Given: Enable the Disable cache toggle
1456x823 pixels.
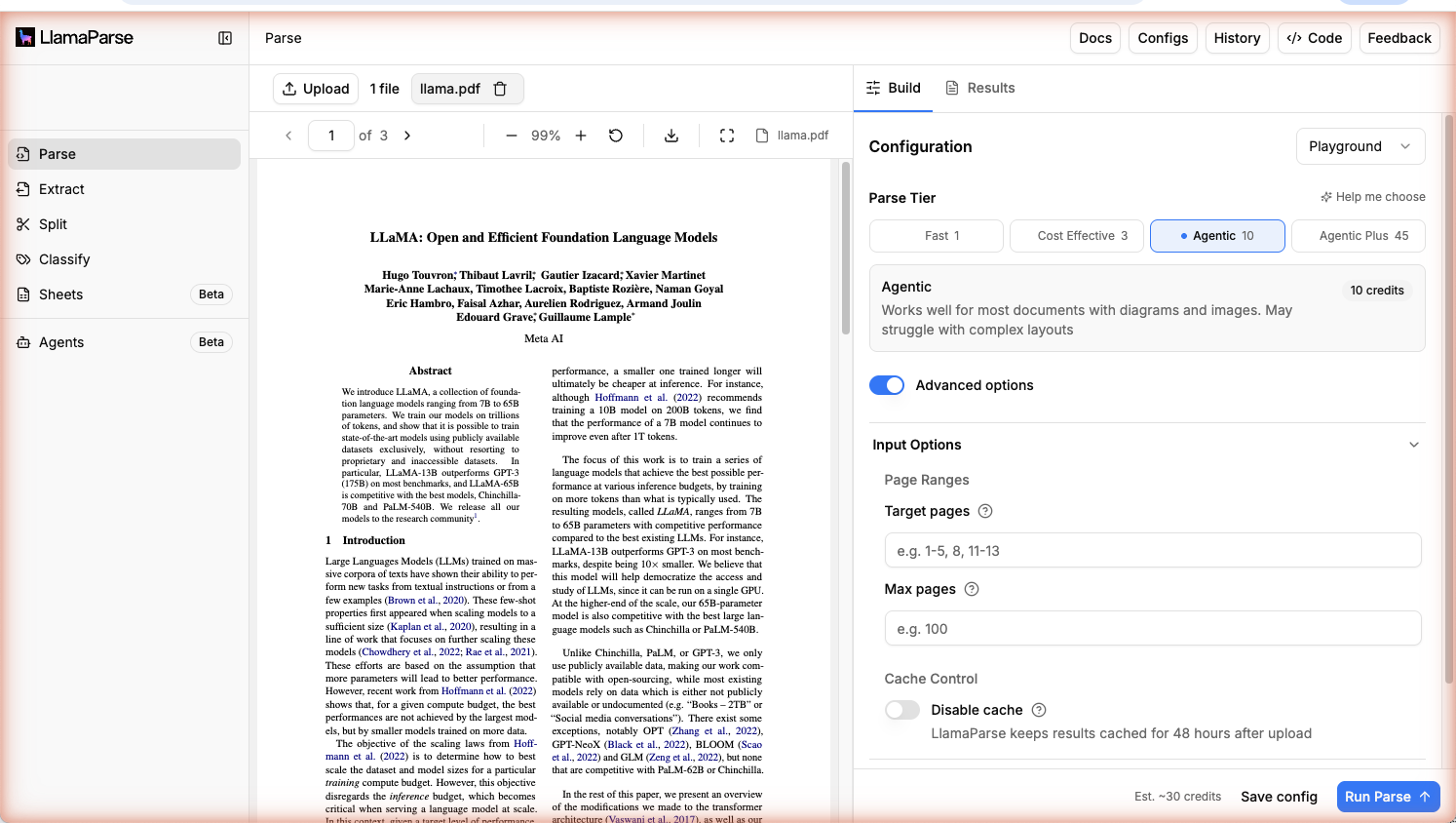Looking at the screenshot, I should point(901,709).
